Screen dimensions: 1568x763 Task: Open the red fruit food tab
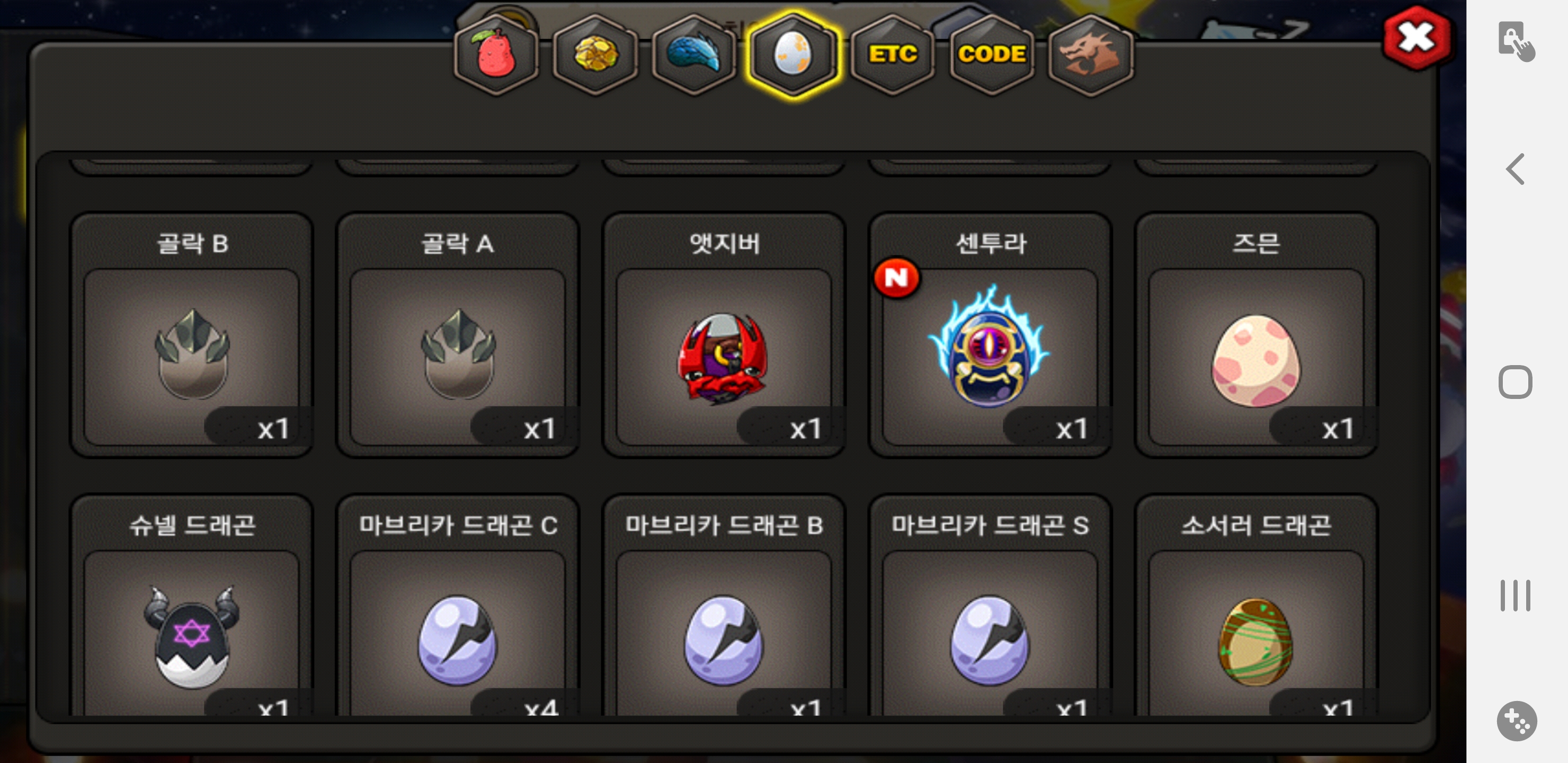pos(496,55)
